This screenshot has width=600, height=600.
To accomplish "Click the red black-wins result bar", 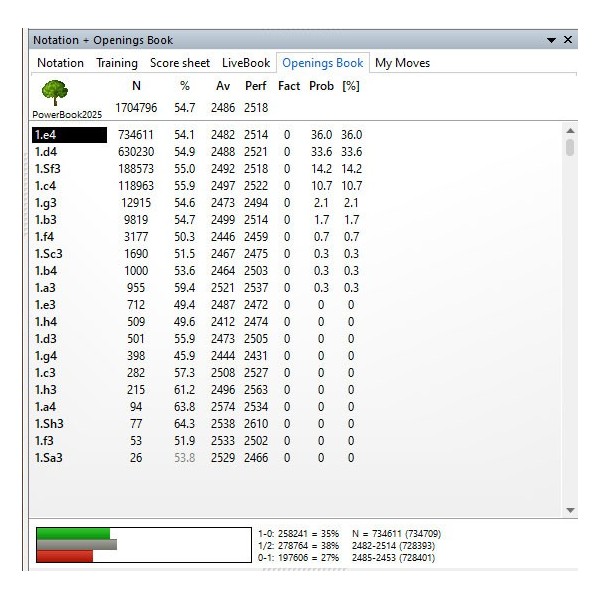I will point(65,556).
